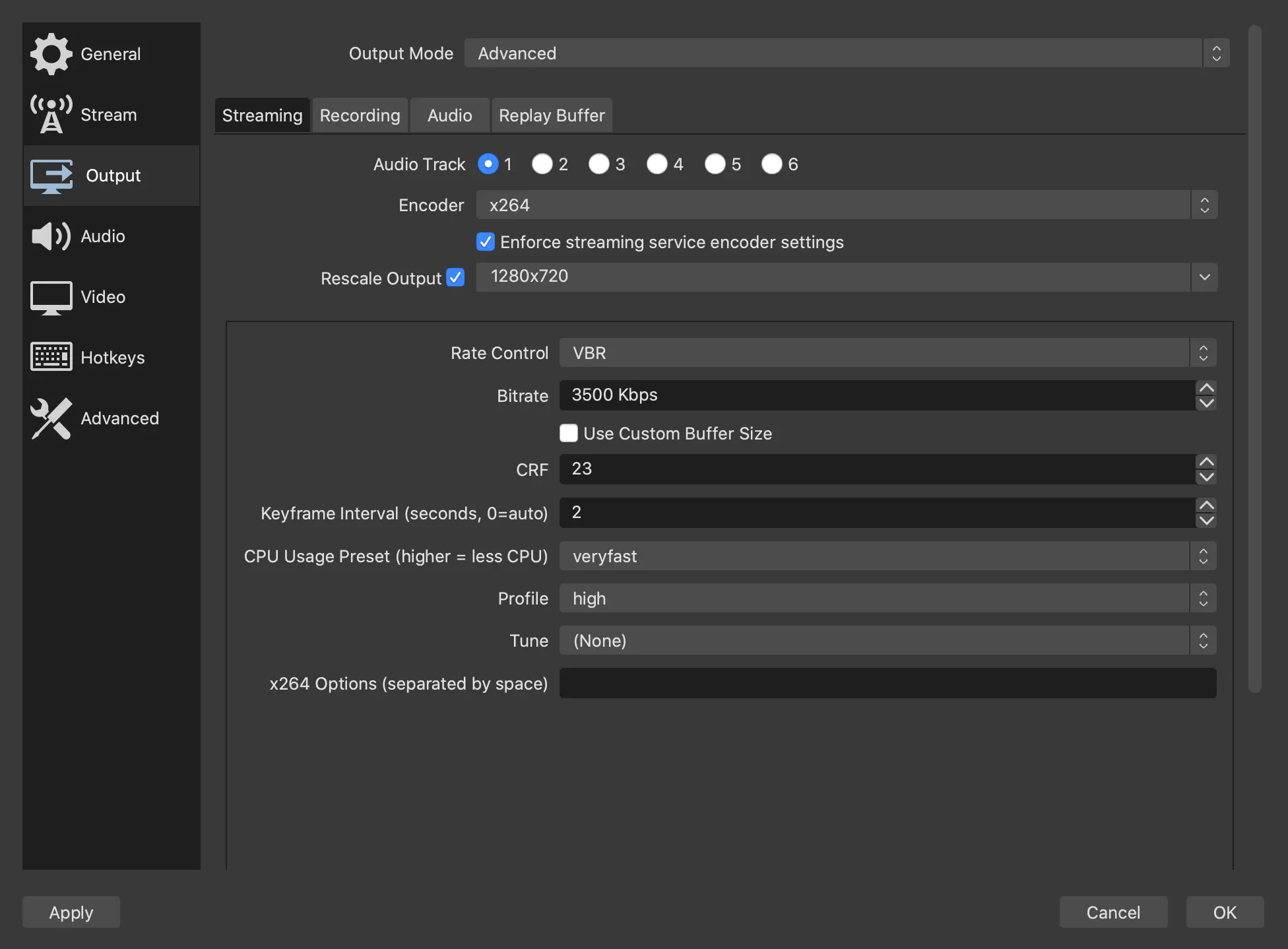
Task: Select the Stream antenna icon
Action: point(51,114)
